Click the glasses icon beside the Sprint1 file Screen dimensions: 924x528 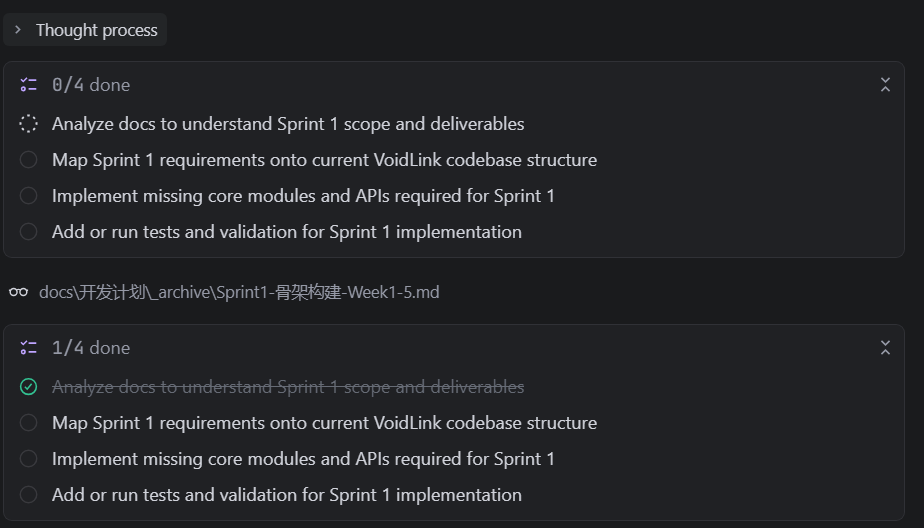[x=19, y=292]
